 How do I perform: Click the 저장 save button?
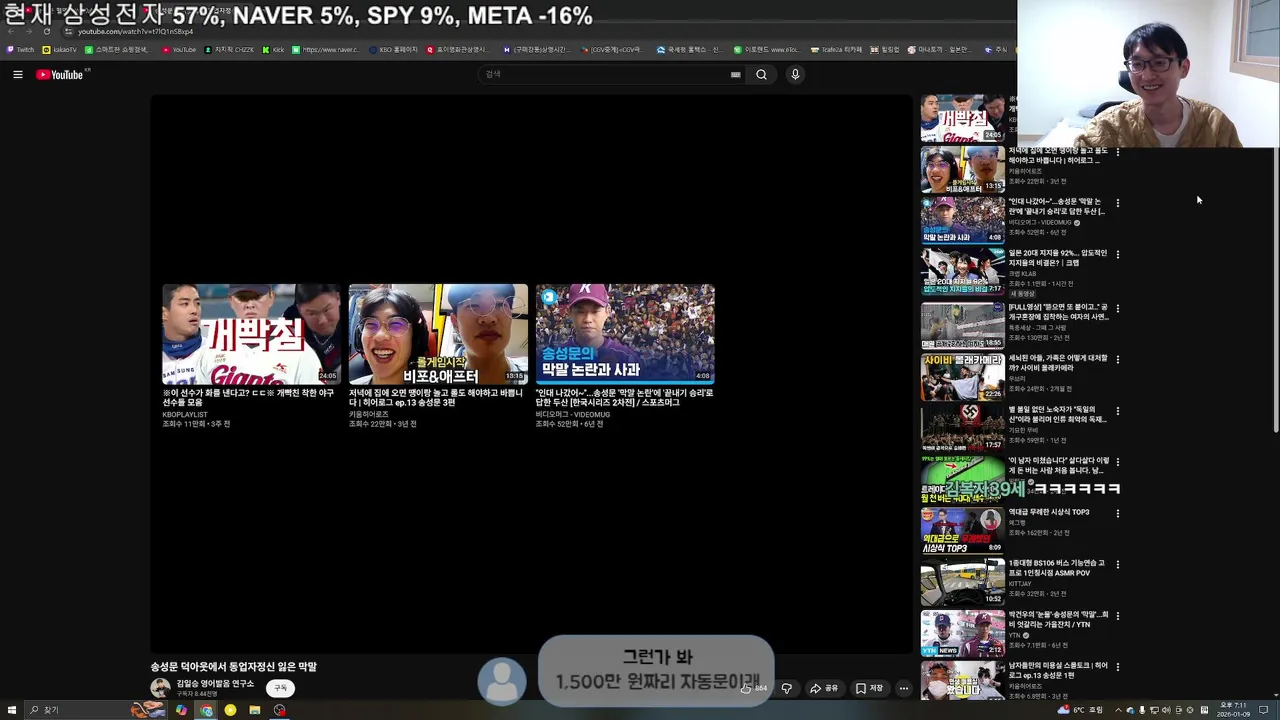pyautogui.click(x=869, y=688)
